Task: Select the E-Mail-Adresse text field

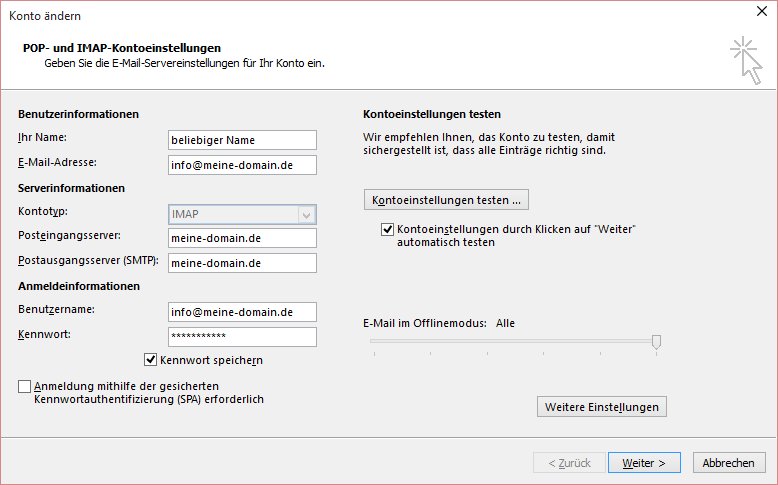Action: tap(242, 165)
